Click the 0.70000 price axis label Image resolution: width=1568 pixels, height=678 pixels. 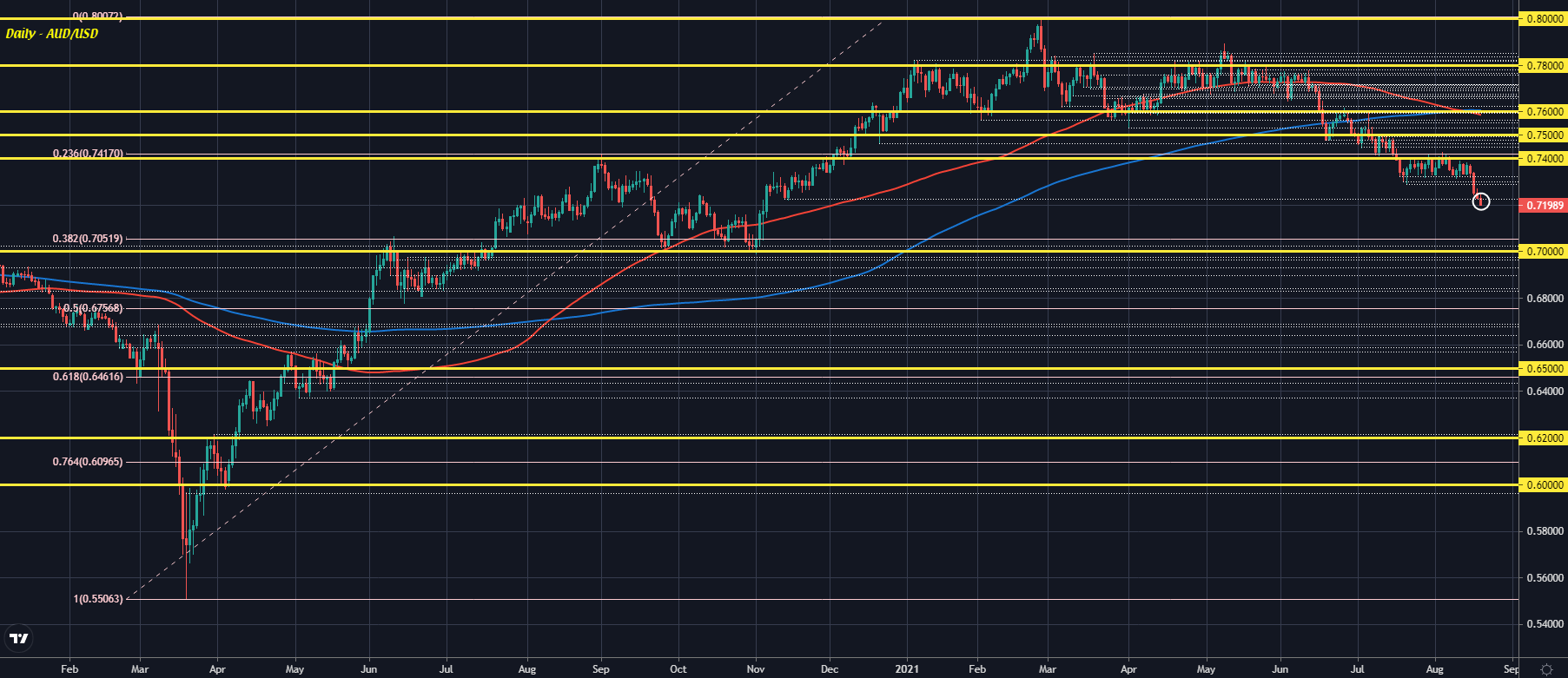[x=1544, y=252]
